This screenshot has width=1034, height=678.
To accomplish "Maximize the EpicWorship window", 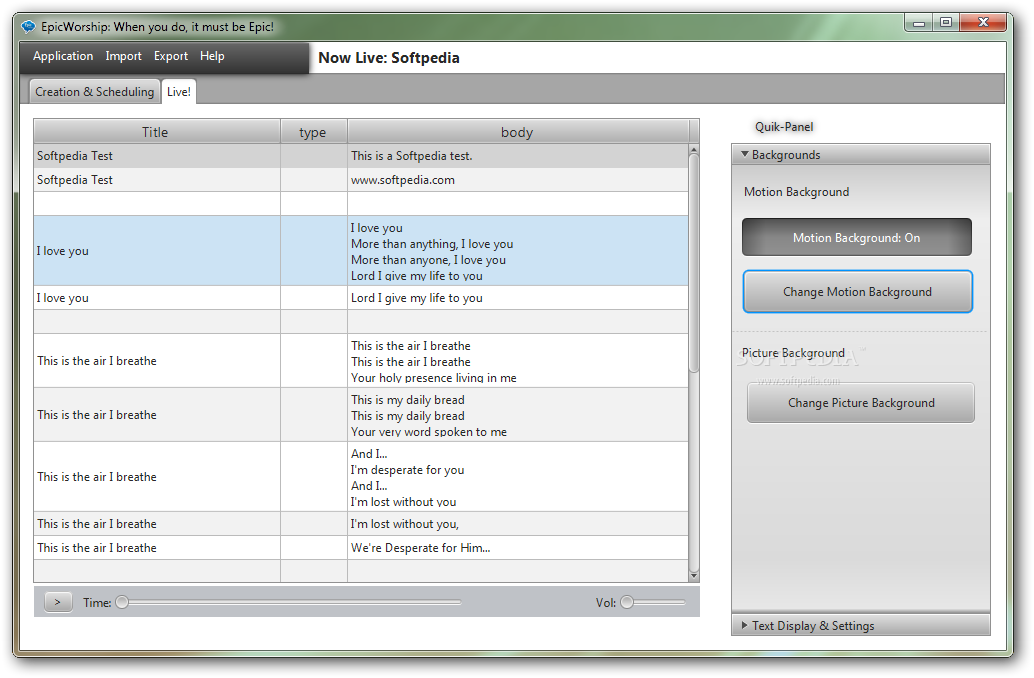I will tap(946, 23).
